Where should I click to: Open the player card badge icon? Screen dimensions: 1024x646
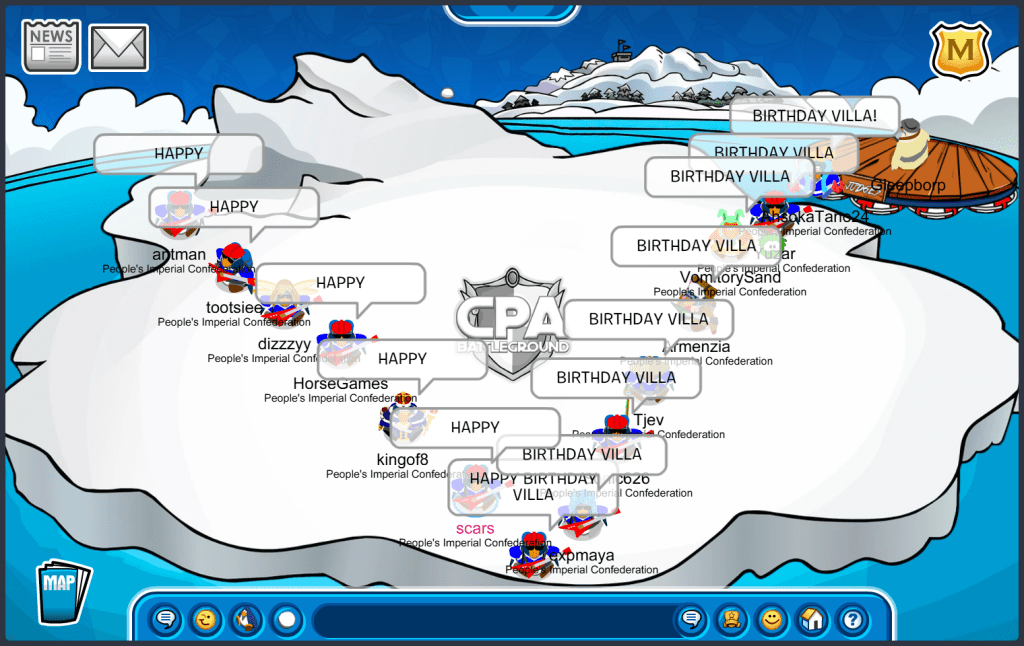[730, 620]
